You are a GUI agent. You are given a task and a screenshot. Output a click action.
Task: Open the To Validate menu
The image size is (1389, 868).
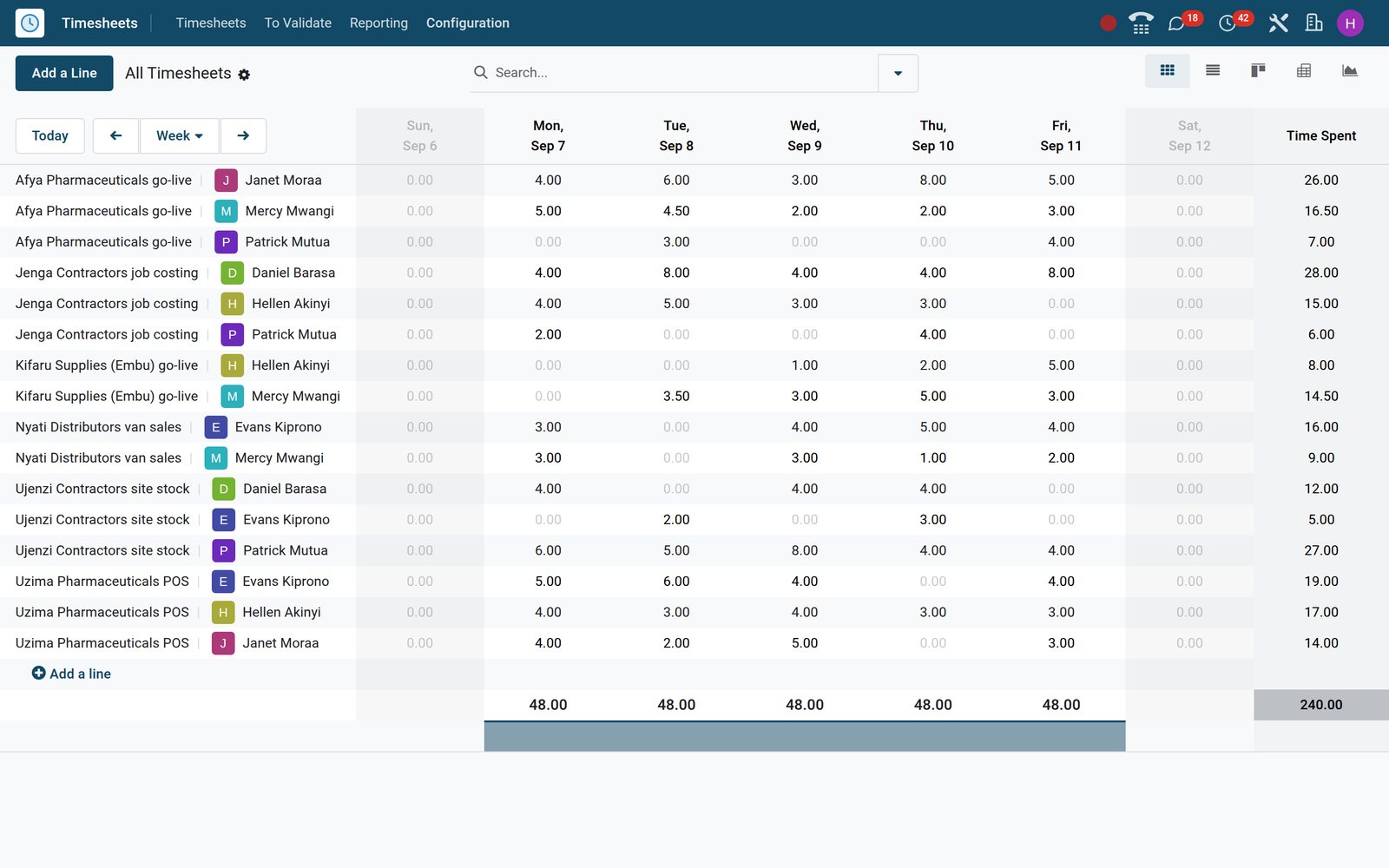tap(298, 23)
